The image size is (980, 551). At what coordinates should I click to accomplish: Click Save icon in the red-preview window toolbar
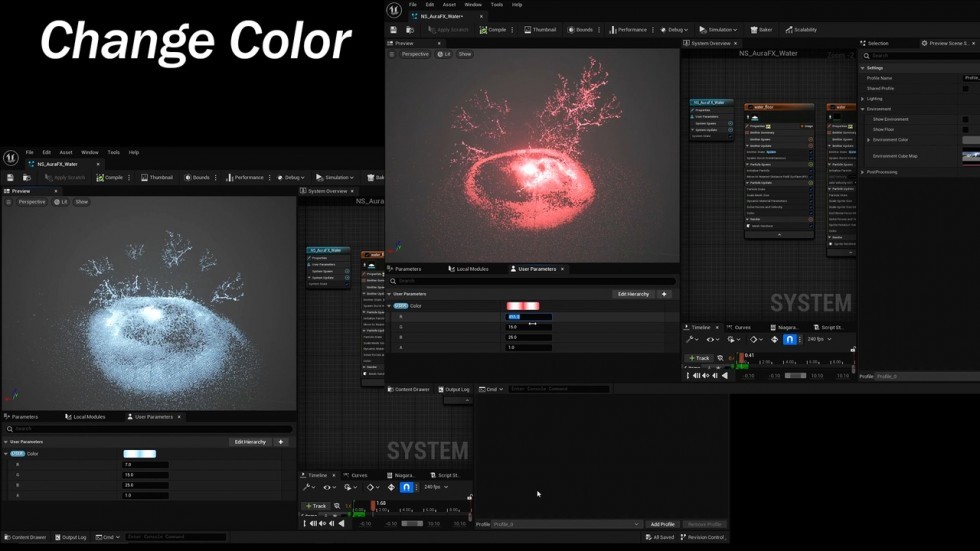(393, 29)
